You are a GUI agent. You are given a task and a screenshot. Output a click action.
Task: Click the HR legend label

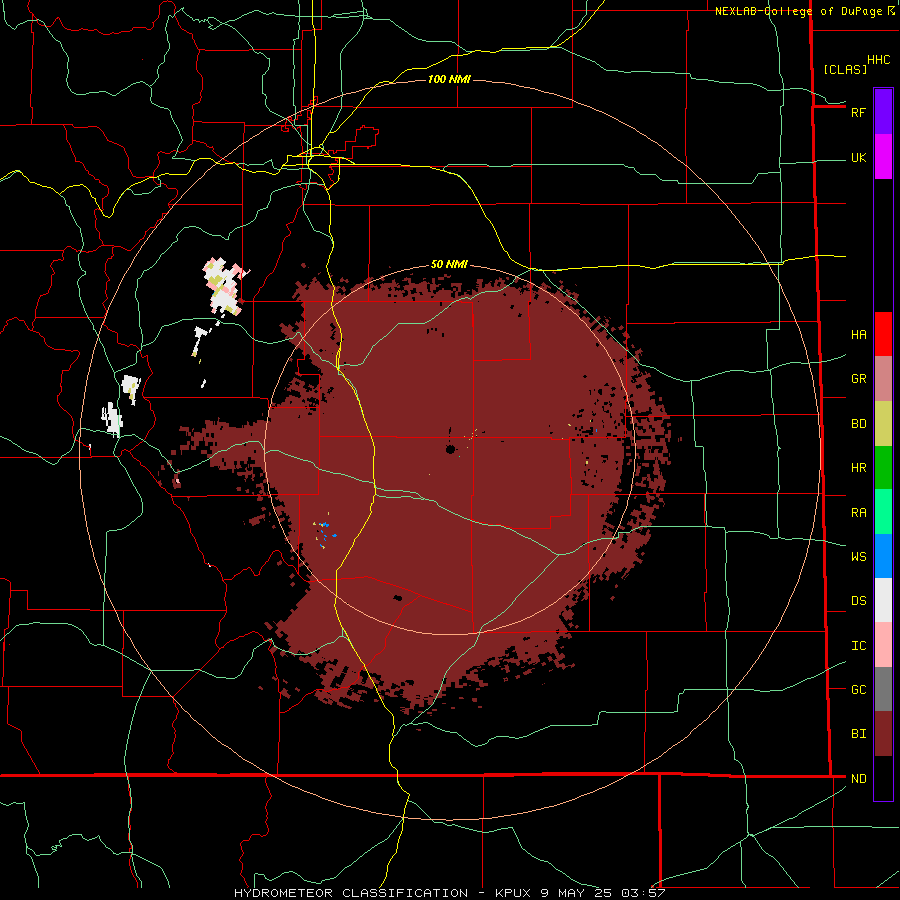point(858,468)
